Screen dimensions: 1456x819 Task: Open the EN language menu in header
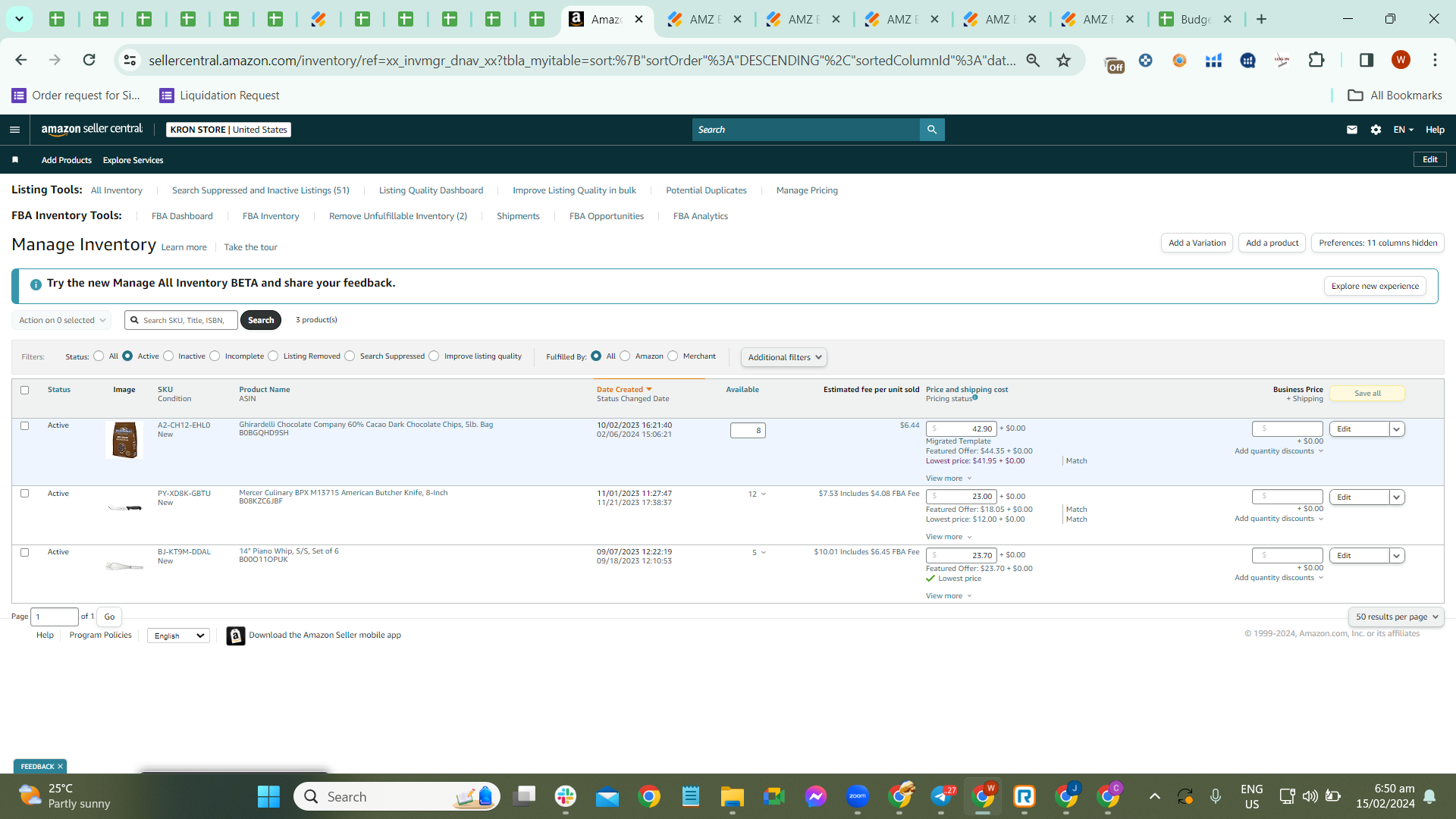click(1403, 130)
